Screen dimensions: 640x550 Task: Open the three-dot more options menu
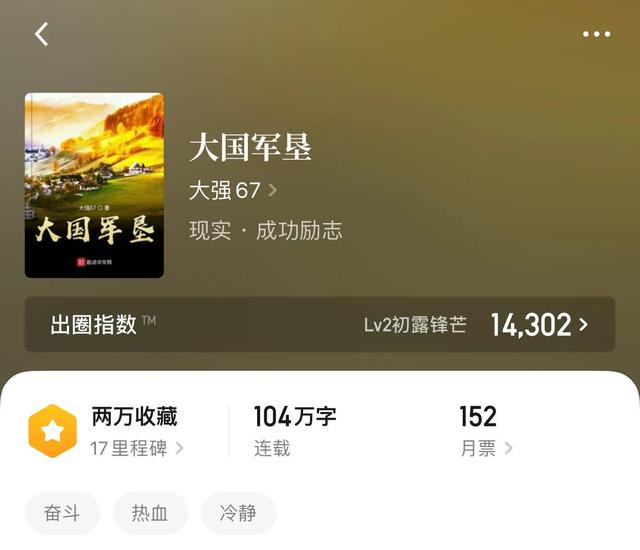(597, 34)
